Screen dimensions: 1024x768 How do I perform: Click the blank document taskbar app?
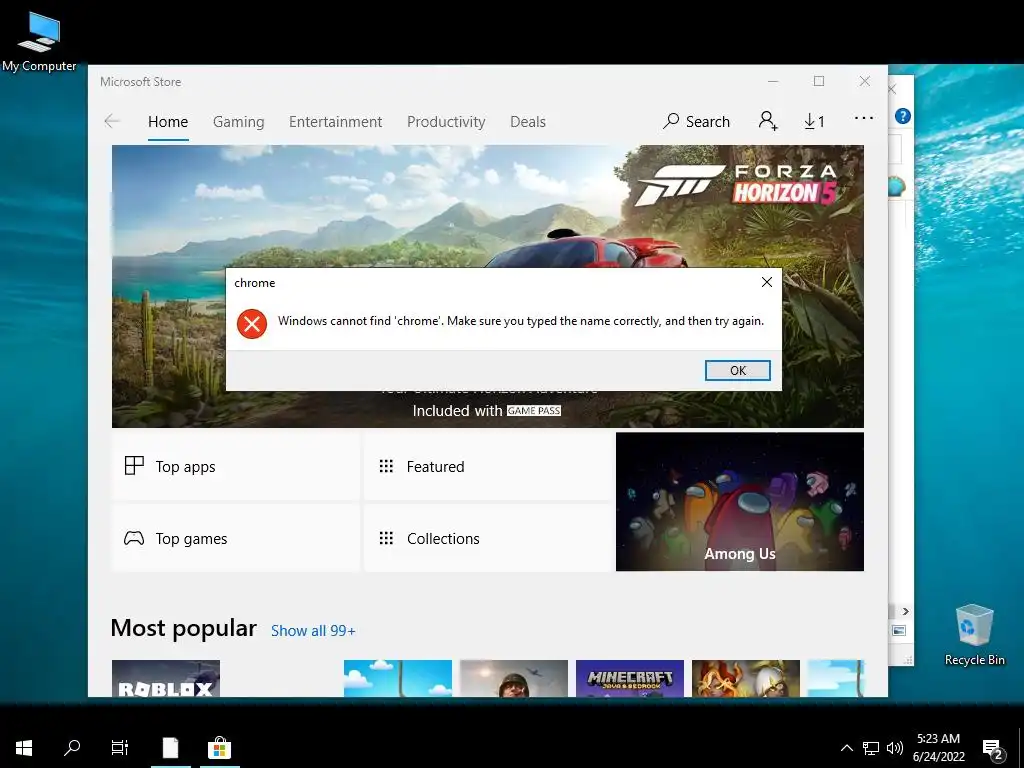pyautogui.click(x=170, y=748)
